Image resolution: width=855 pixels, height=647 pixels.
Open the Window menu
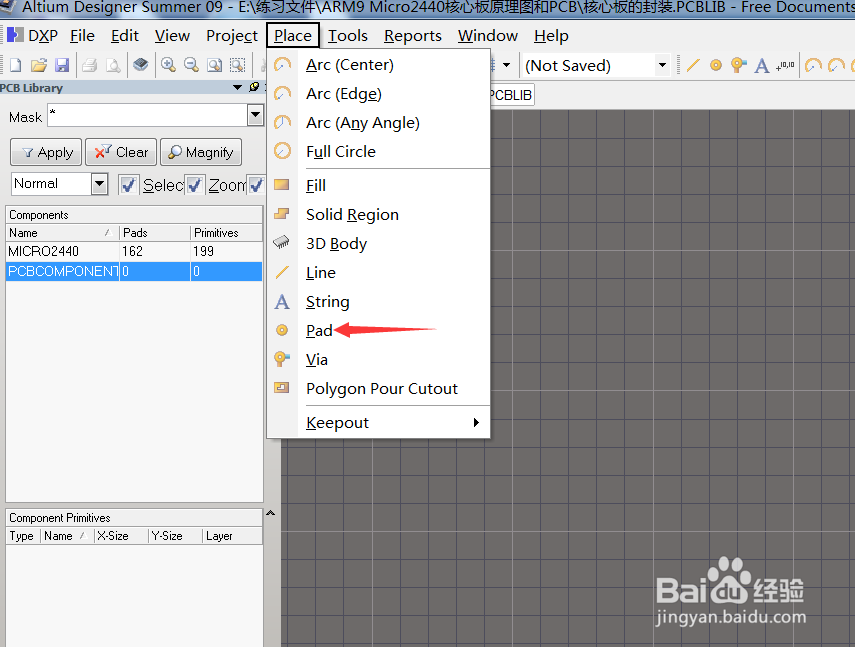click(x=488, y=36)
